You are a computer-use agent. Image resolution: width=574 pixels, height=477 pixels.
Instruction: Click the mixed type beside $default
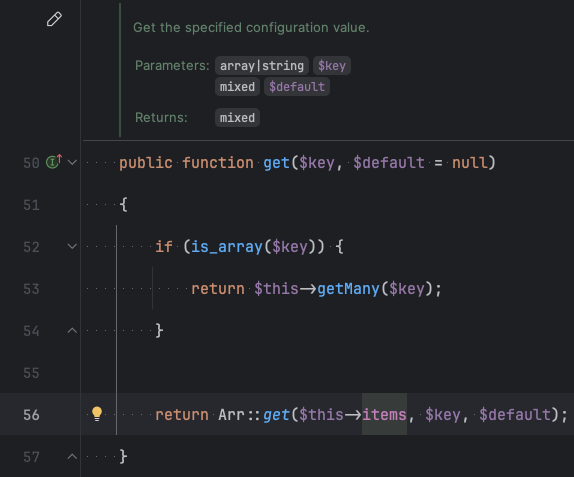point(237,87)
